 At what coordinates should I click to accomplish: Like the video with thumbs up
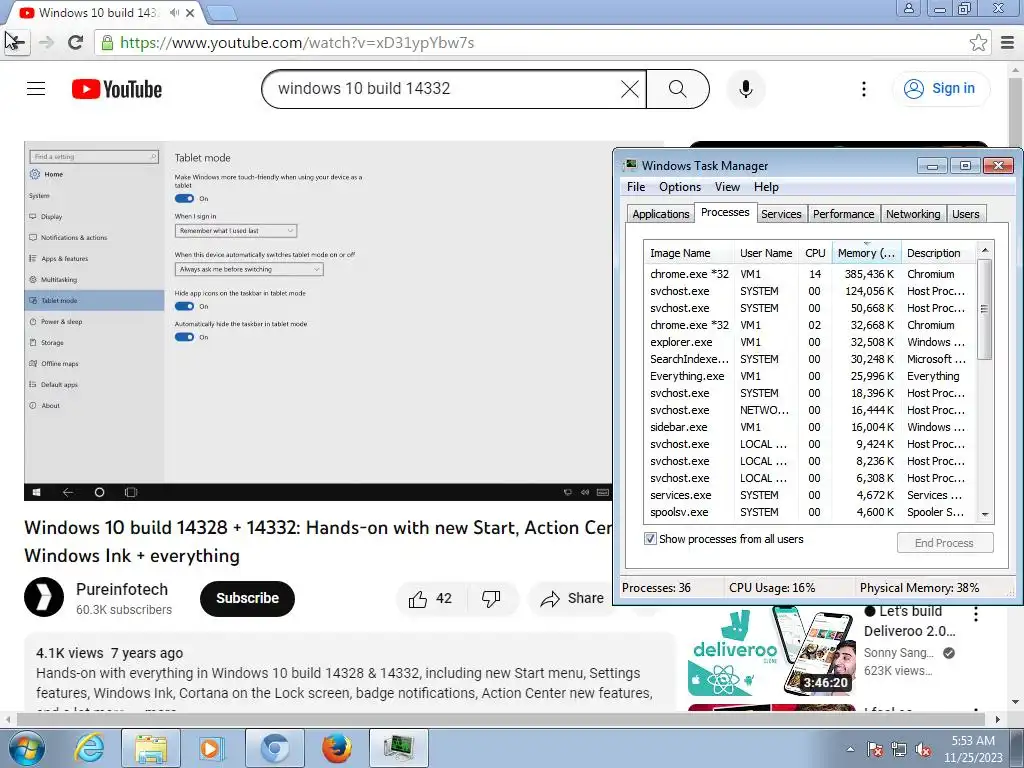pos(430,598)
